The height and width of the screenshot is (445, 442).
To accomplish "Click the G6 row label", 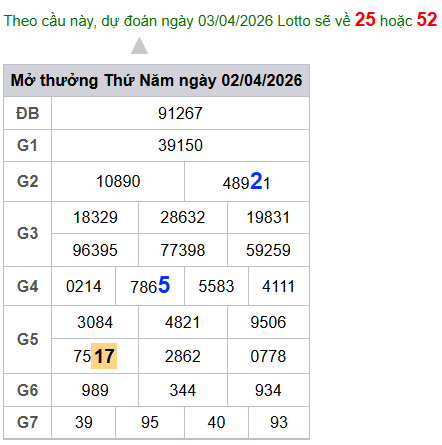I will point(28,390).
